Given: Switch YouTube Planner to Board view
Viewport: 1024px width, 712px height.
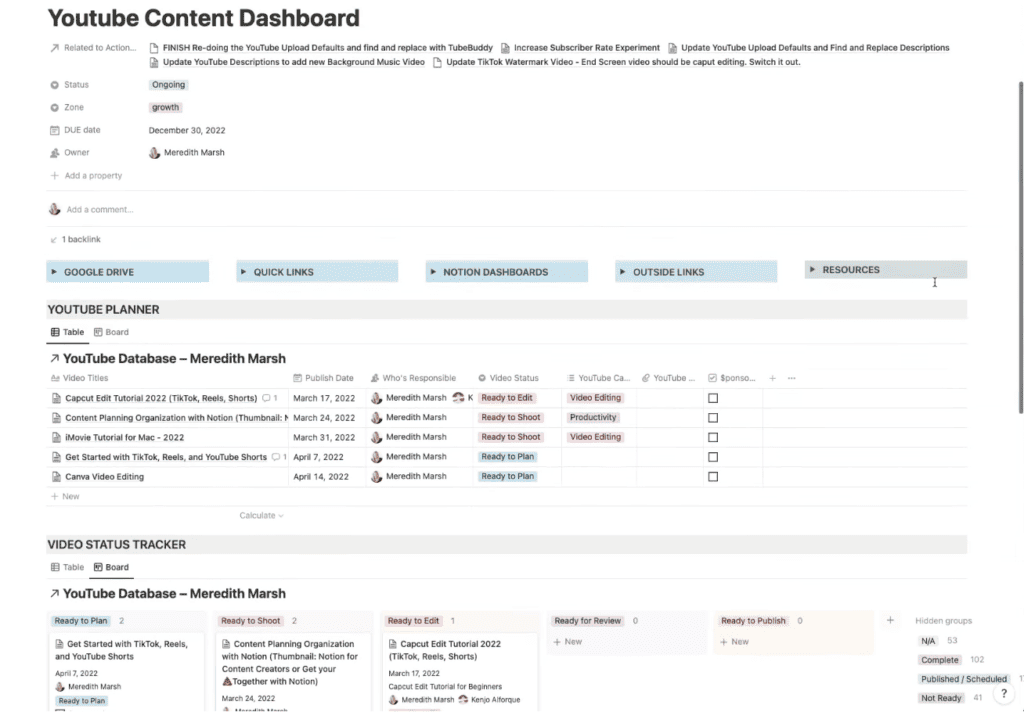Looking at the screenshot, I should (x=111, y=332).
